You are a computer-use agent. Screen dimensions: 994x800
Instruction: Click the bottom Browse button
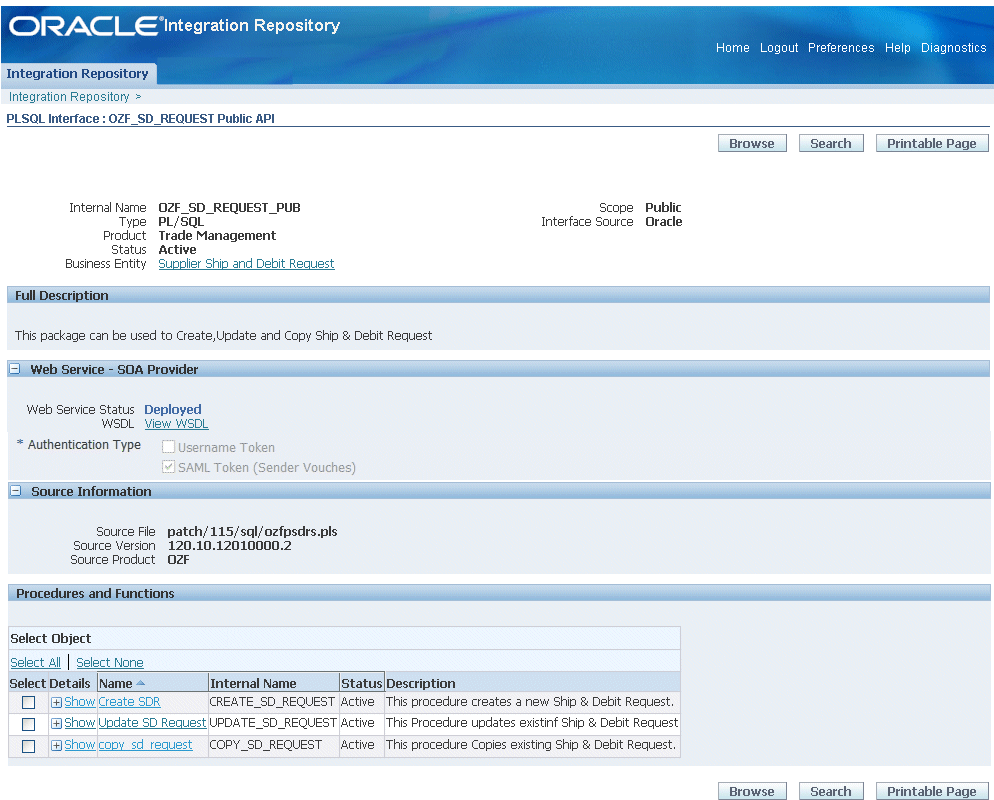point(752,791)
